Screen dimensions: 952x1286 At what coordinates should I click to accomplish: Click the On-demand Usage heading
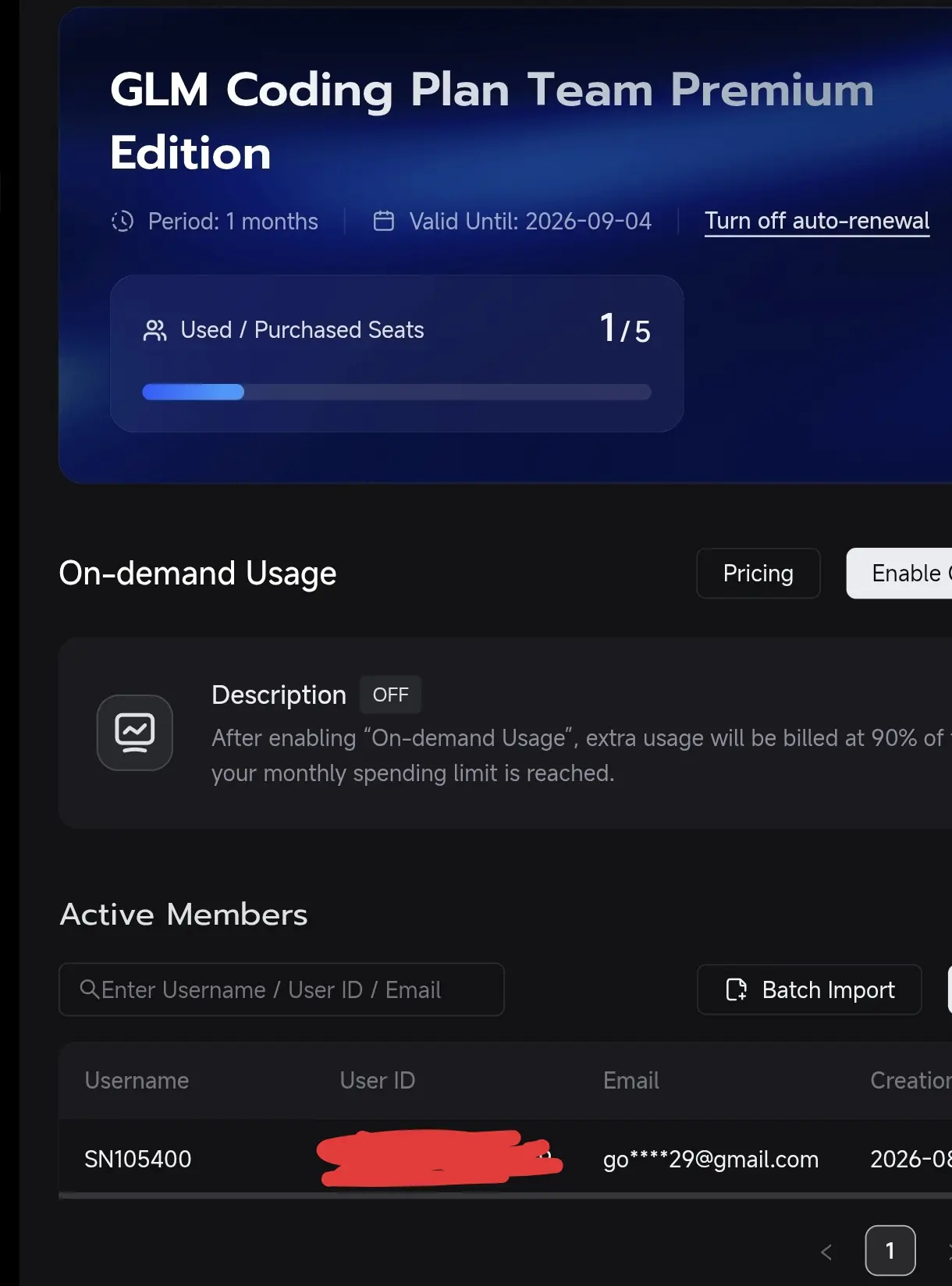198,574
